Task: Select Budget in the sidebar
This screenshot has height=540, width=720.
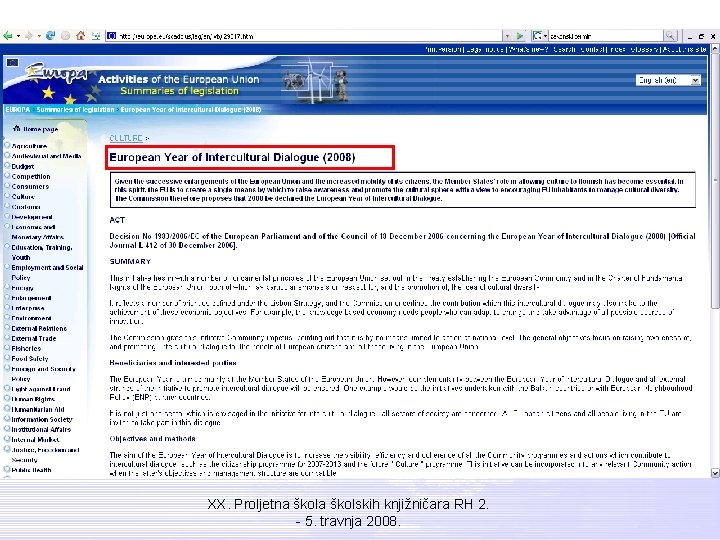Action: pyautogui.click(x=23, y=166)
